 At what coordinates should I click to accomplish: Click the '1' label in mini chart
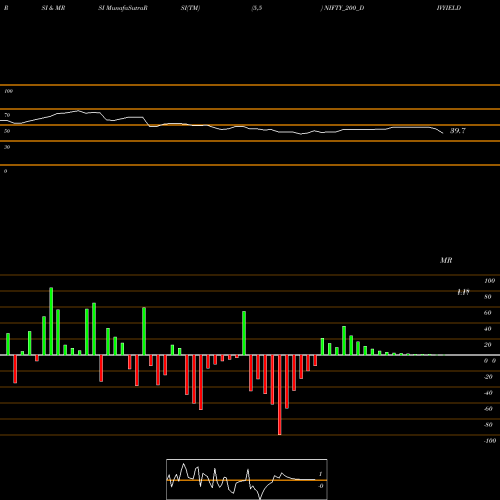tap(320, 474)
